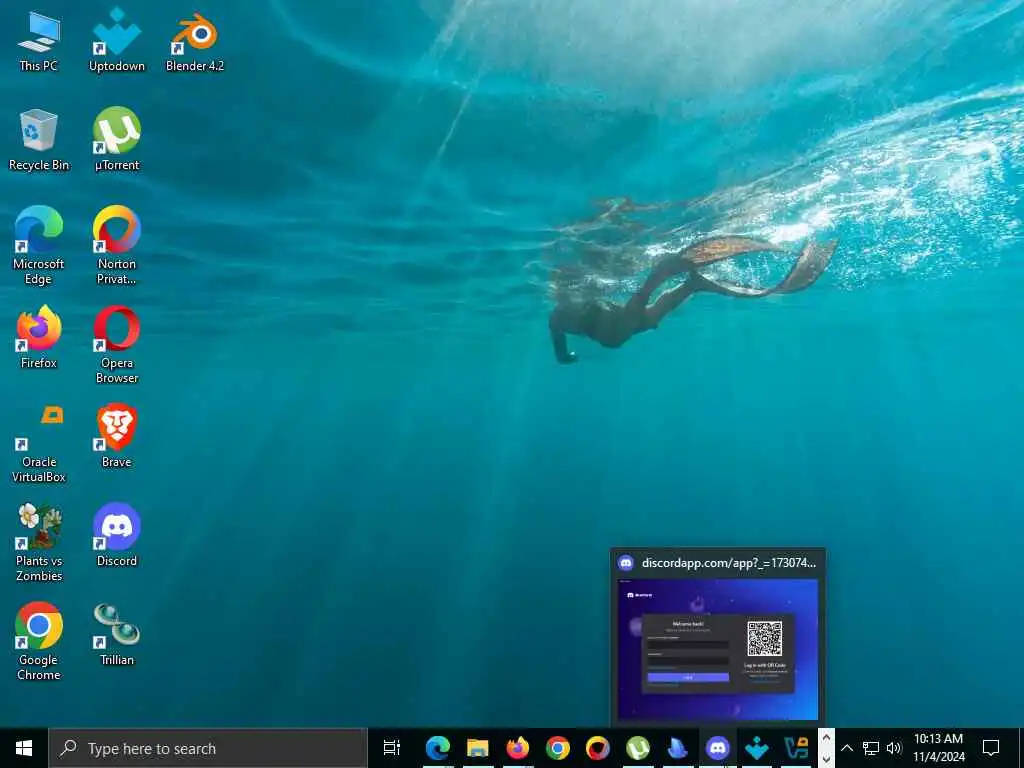Image resolution: width=1024 pixels, height=768 pixels.
Task: Click the taskbar search box
Action: pos(208,748)
